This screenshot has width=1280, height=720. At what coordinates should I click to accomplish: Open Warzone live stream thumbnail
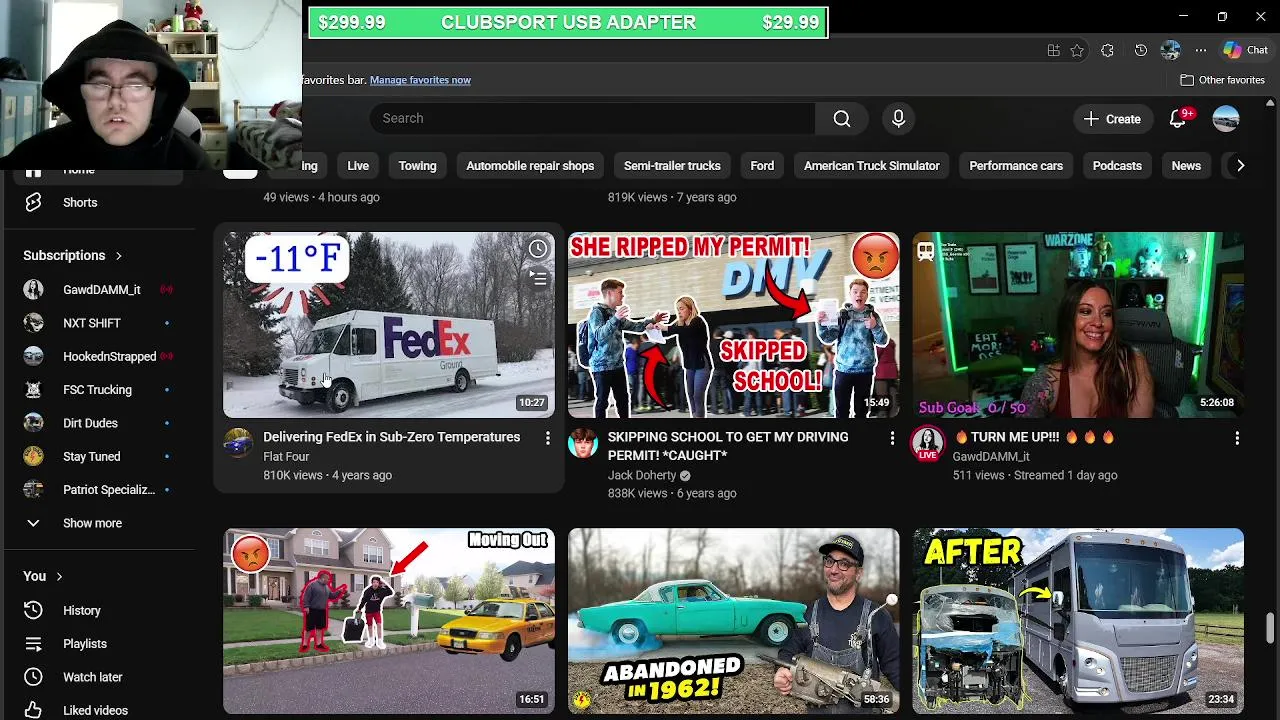(x=1078, y=325)
